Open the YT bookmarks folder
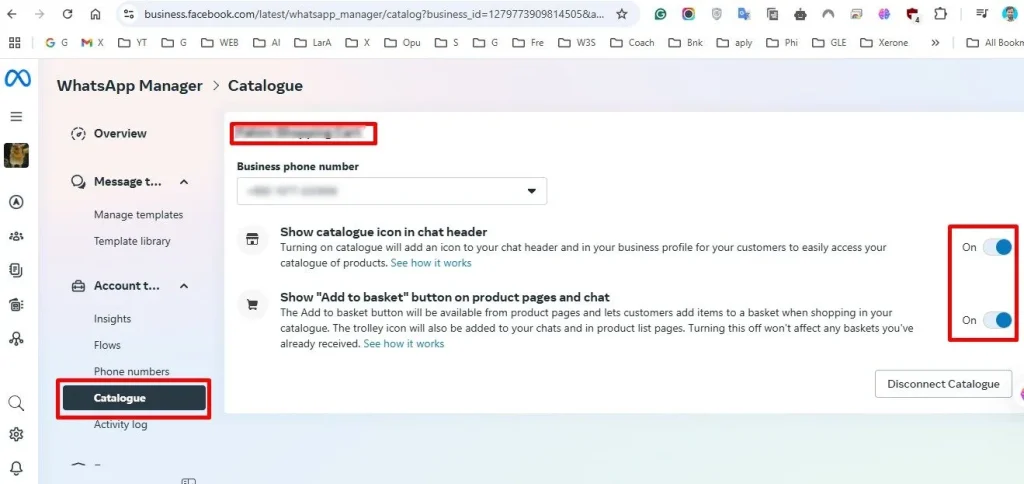This screenshot has height=484, width=1024. [133, 42]
